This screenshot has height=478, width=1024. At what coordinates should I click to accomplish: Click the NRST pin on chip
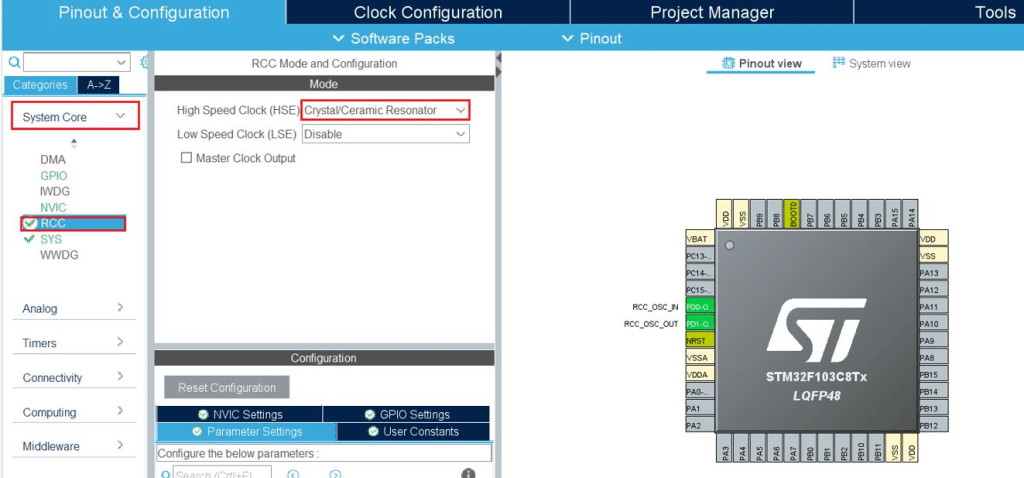(700, 341)
